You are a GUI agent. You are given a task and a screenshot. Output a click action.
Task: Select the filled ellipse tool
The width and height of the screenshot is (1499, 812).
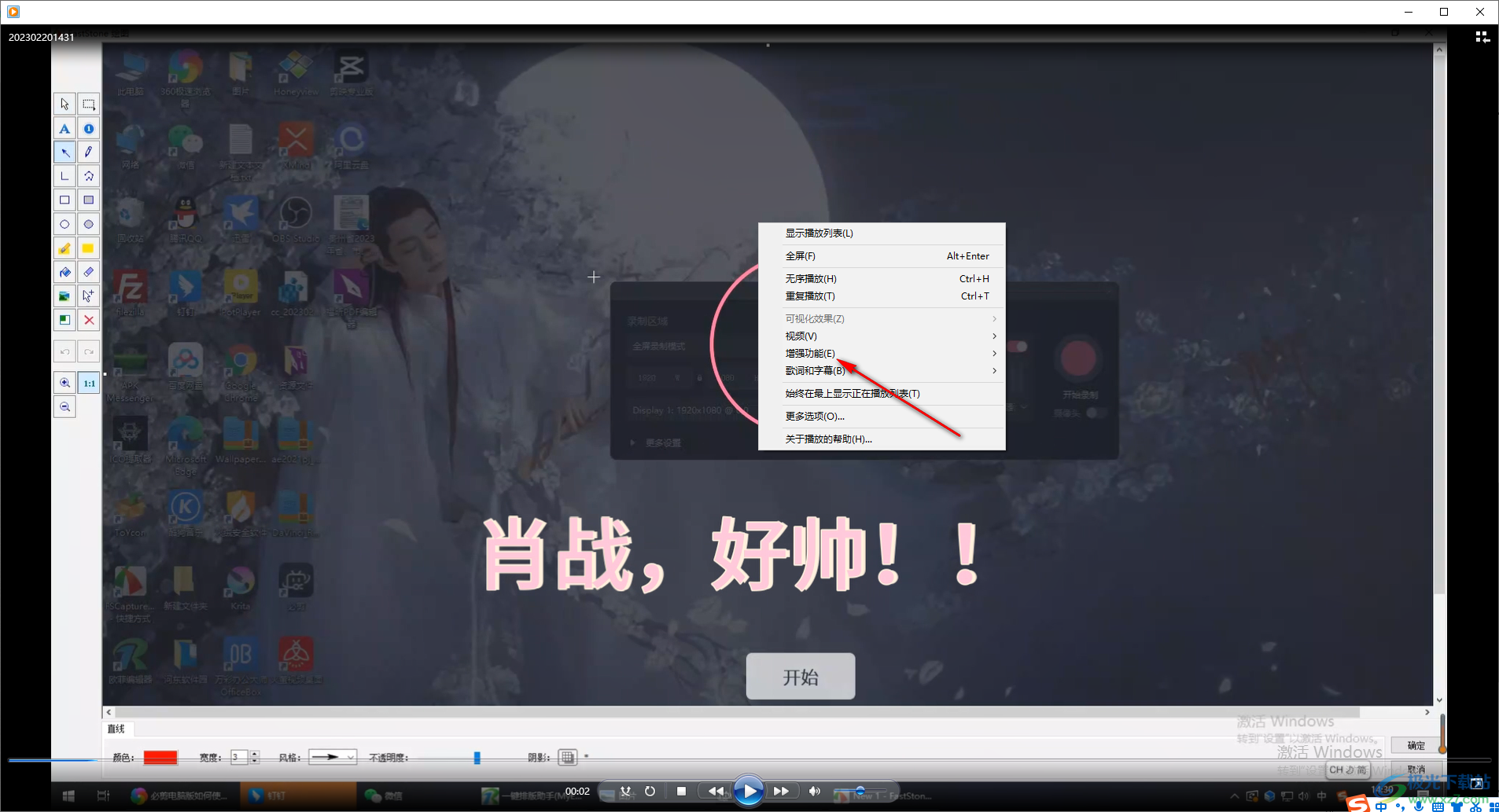click(x=89, y=224)
